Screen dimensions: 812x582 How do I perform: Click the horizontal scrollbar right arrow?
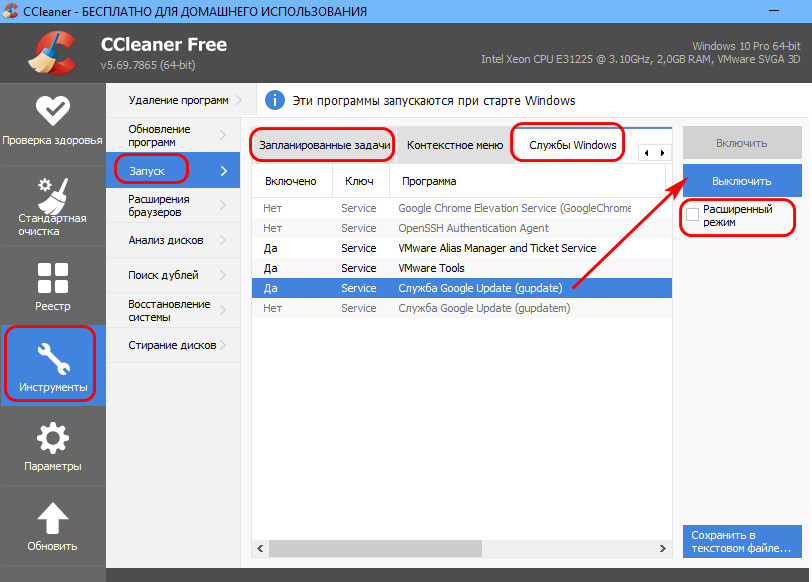662,548
